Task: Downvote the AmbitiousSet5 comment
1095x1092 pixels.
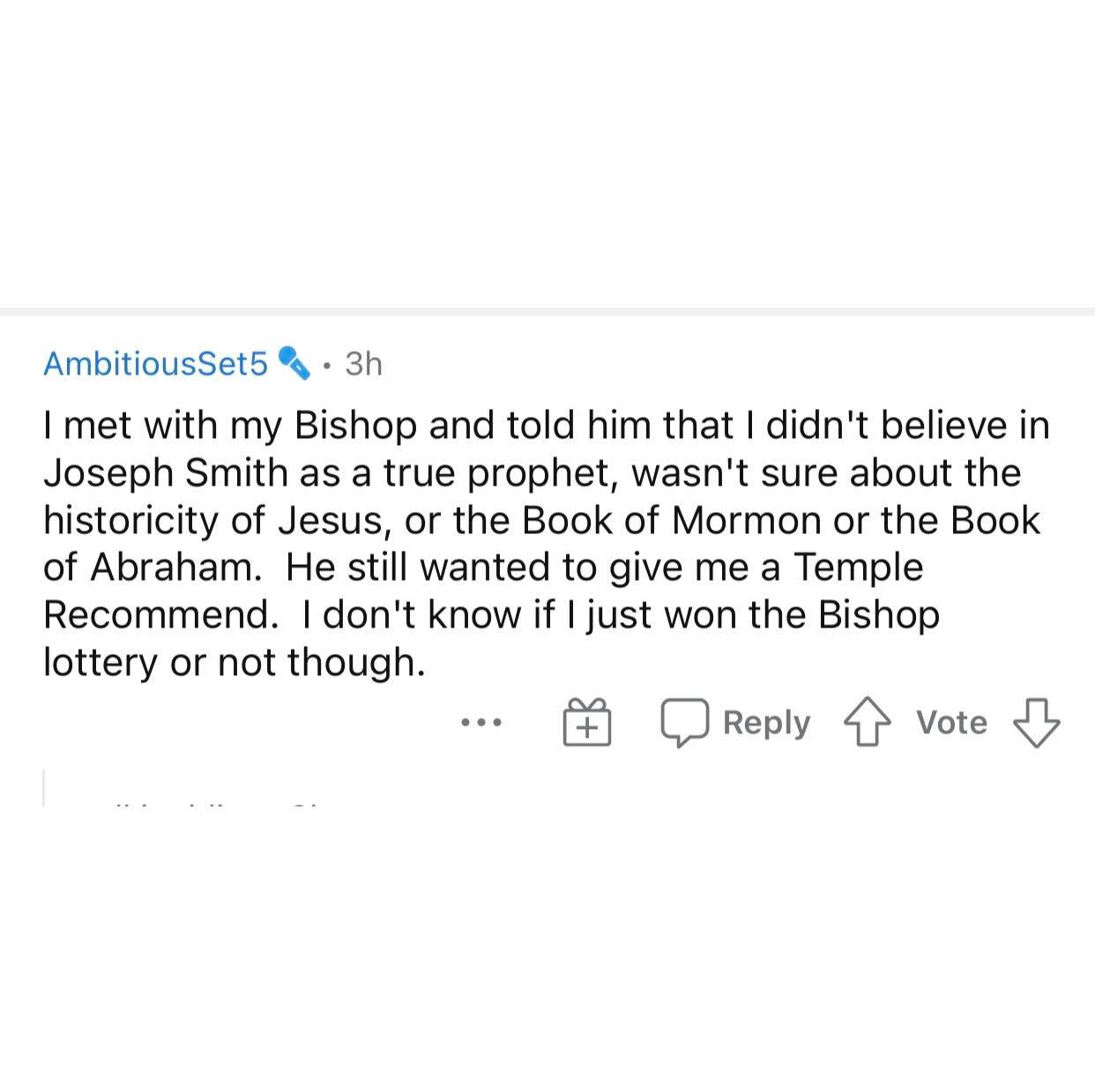Action: [1037, 723]
